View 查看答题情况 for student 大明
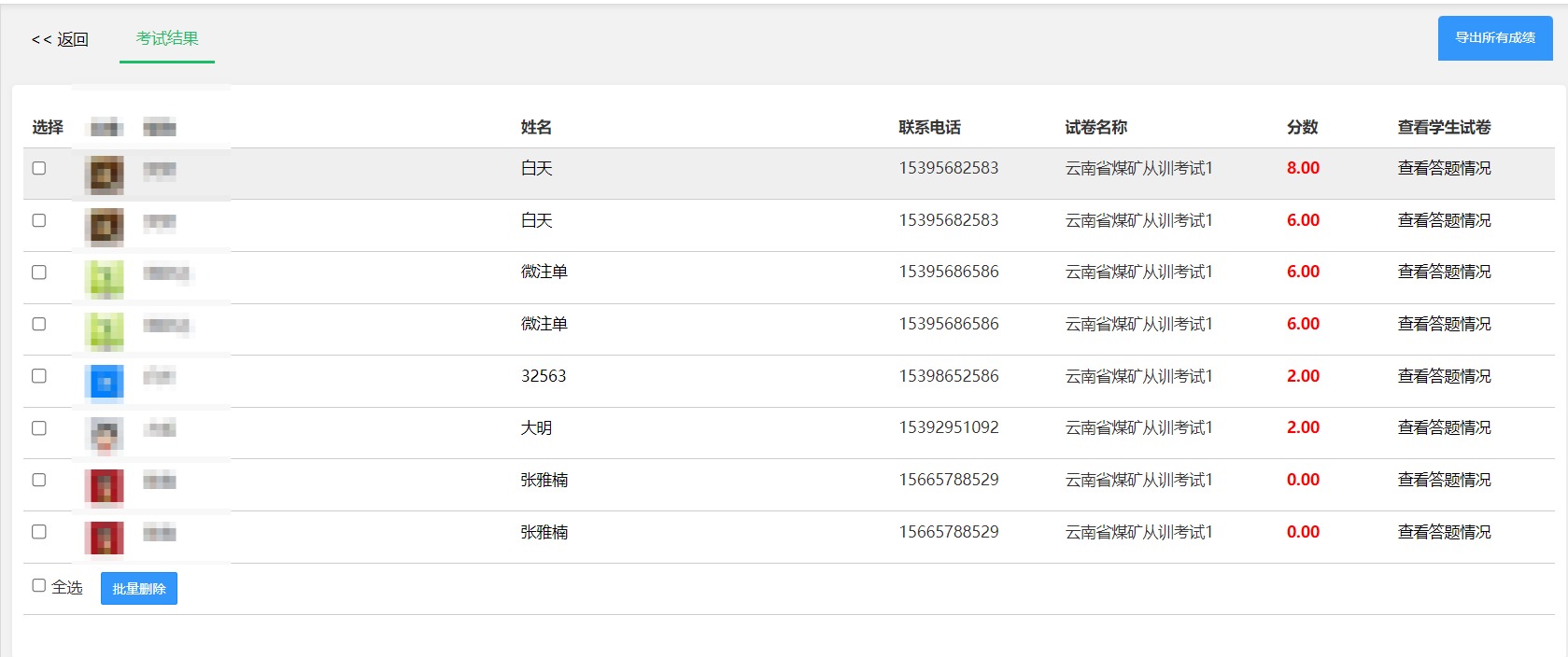This screenshot has height=657, width=1568. point(1444,427)
